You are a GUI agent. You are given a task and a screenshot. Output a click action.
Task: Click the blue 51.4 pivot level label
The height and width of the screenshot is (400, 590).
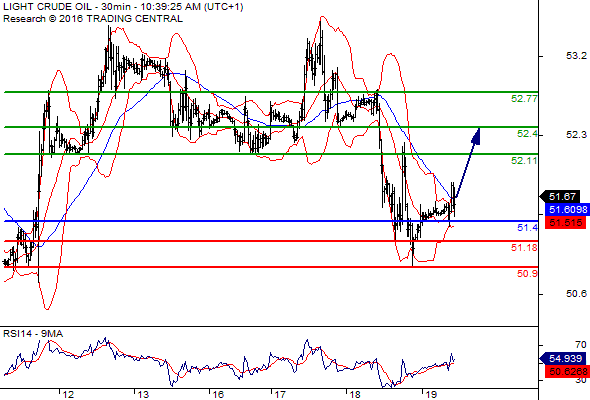[527, 227]
